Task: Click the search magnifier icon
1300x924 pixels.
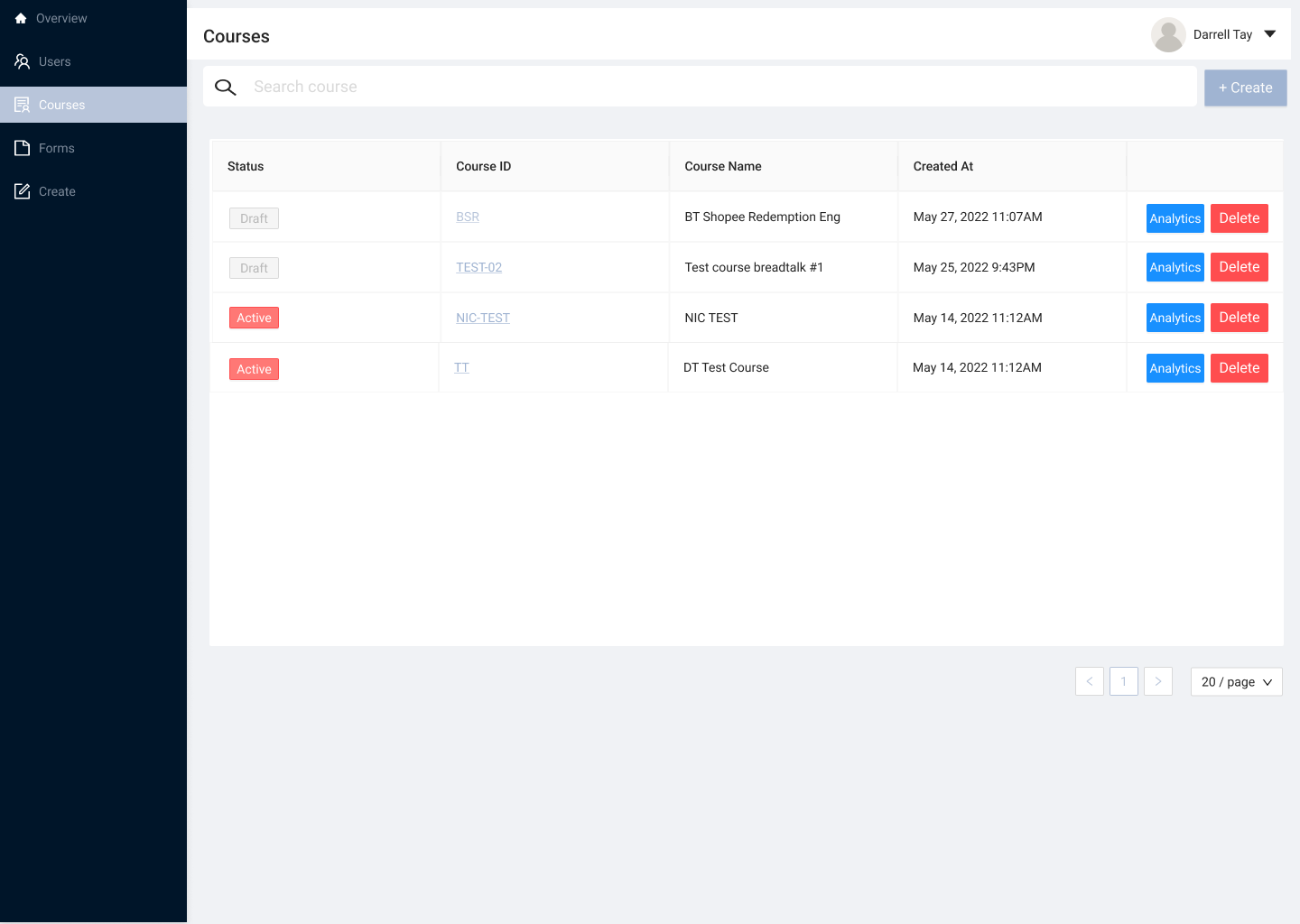Action: (226, 87)
